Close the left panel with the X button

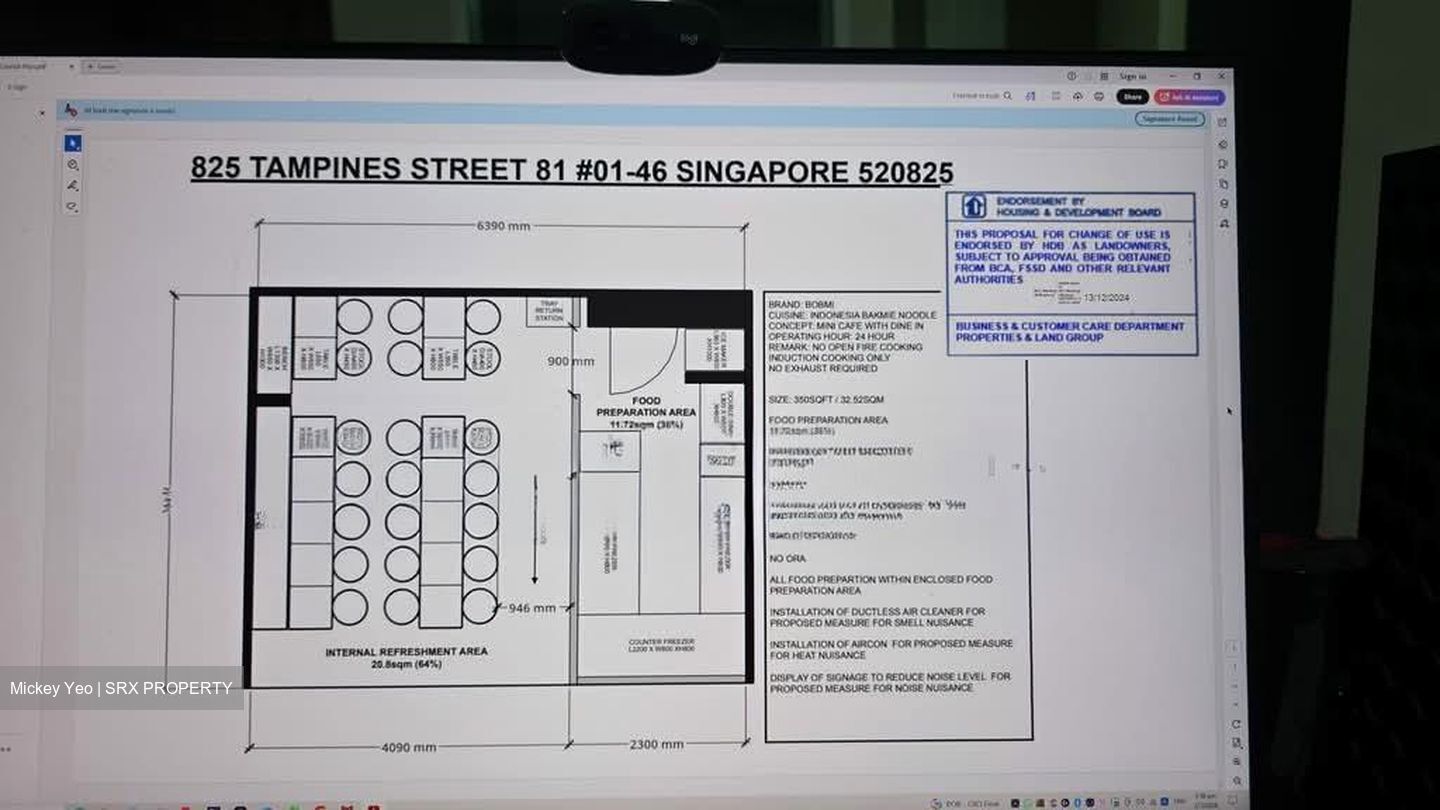pyautogui.click(x=42, y=113)
